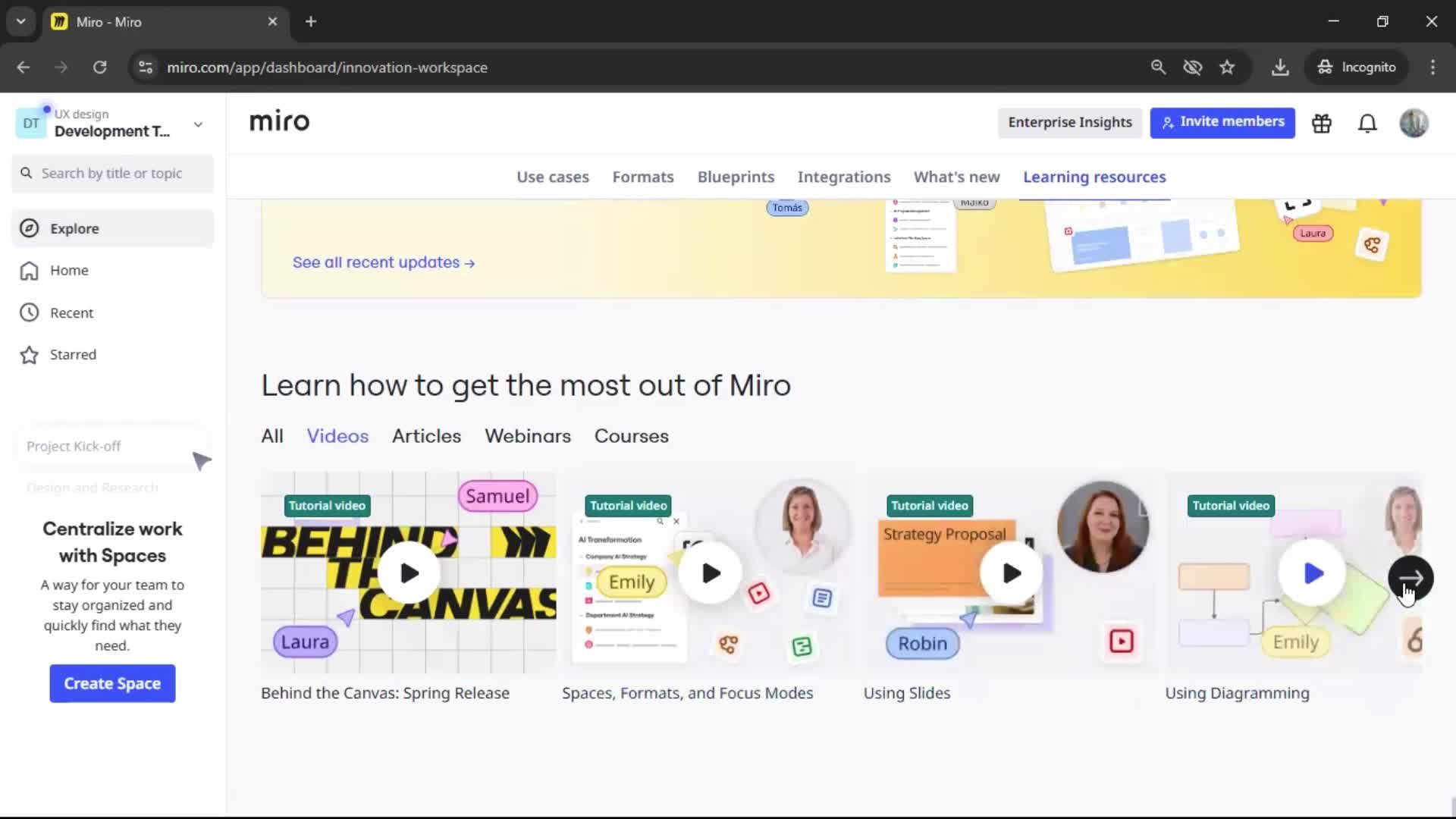Click the browser address bar URL

(327, 67)
